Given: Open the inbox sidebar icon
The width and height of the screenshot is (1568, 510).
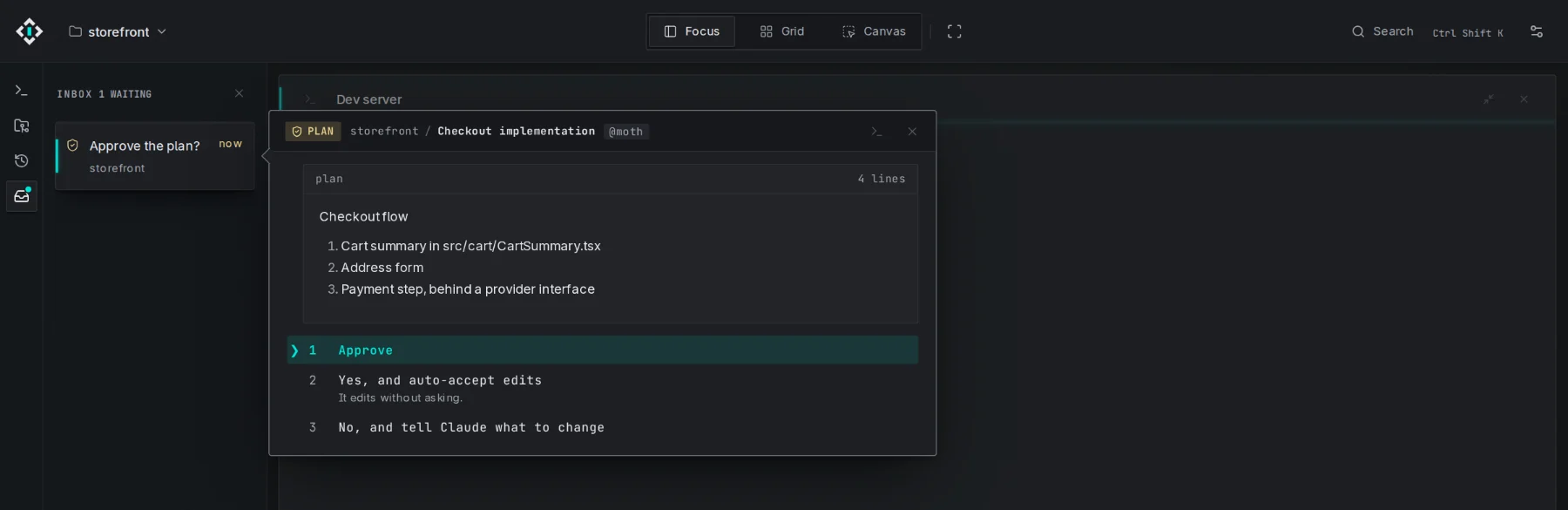Looking at the screenshot, I should coord(22,196).
